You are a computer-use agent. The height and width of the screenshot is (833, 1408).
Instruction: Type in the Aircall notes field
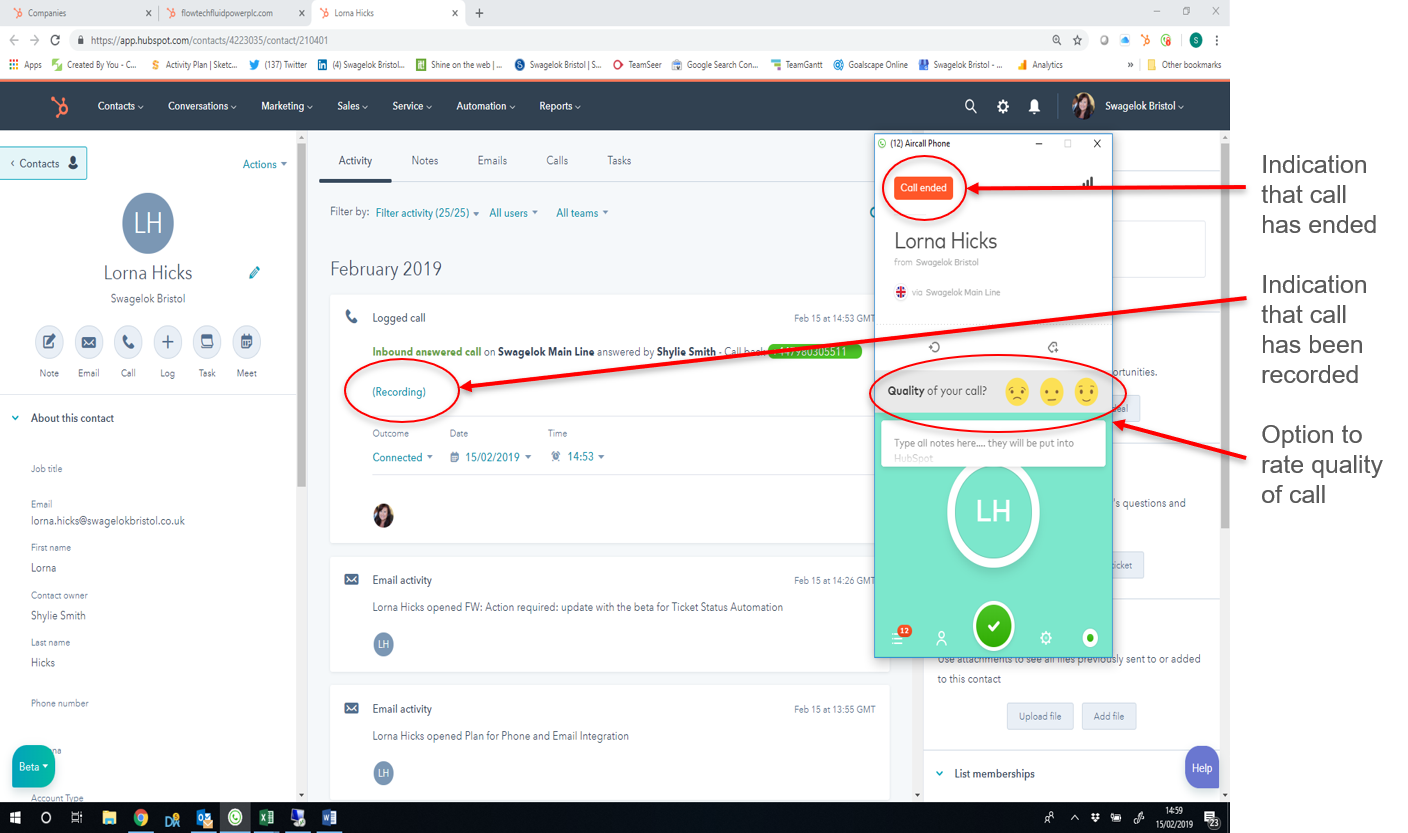tap(993, 443)
